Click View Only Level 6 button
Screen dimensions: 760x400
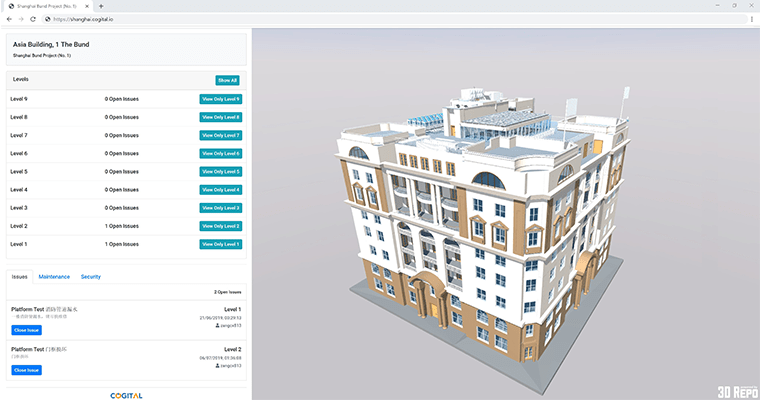point(221,154)
